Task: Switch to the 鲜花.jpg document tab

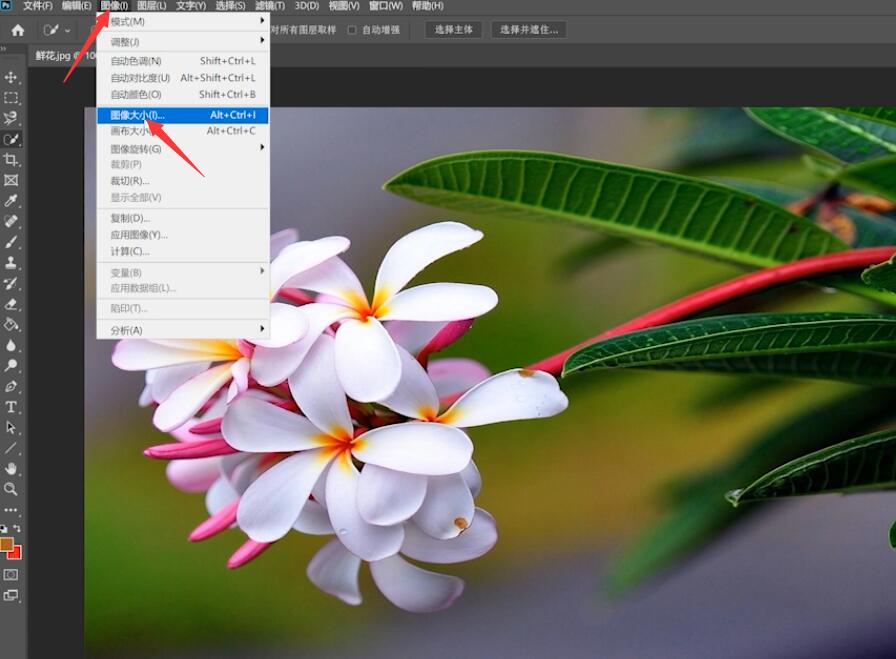Action: pos(63,56)
